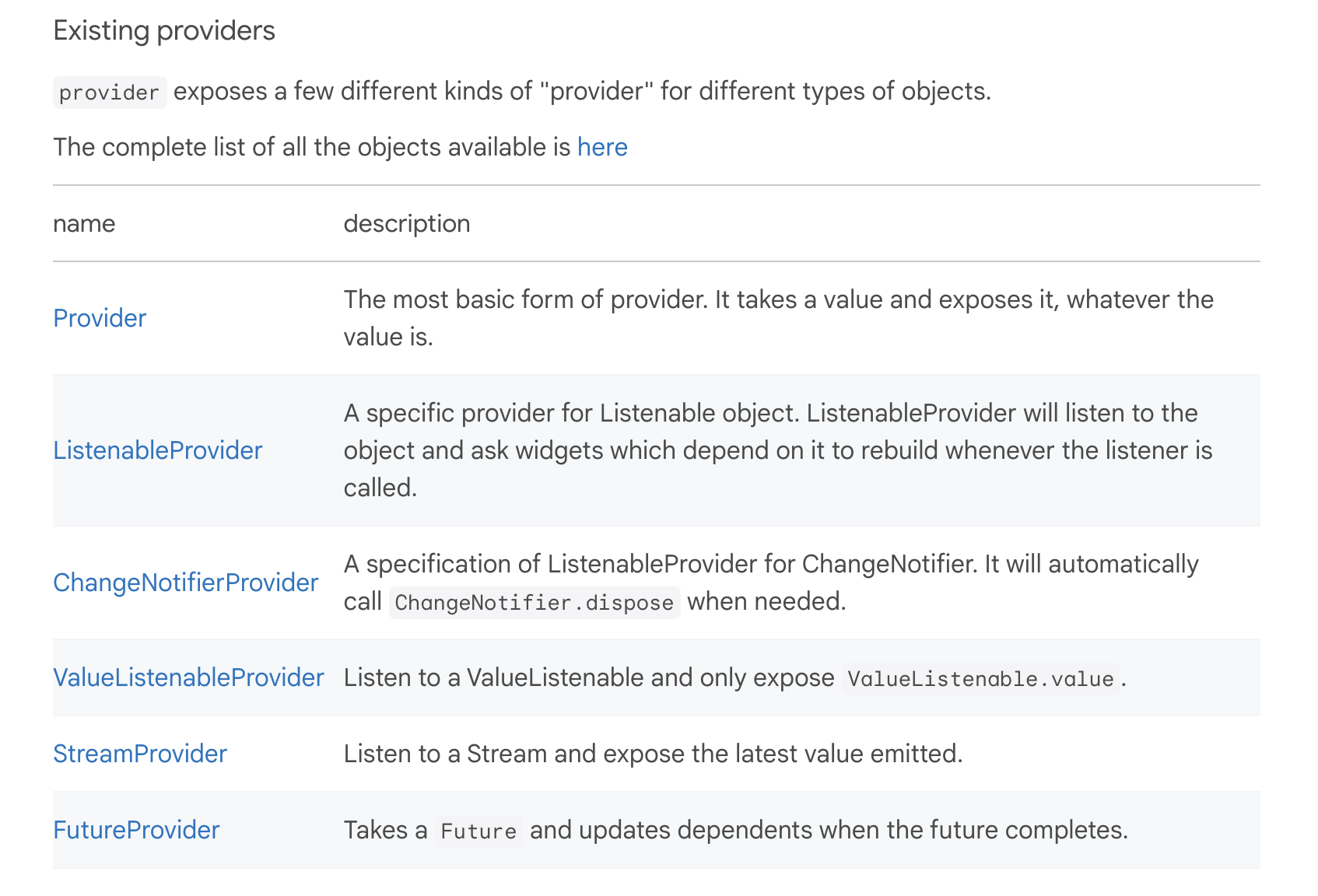This screenshot has height=896, width=1318.
Task: Click the 'Future' inline code text
Action: pyautogui.click(x=478, y=831)
